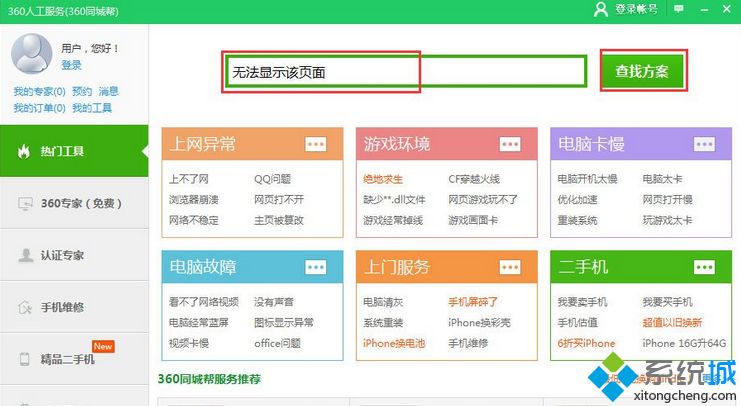Open the 消息 link
741x406 pixels.
point(108,91)
